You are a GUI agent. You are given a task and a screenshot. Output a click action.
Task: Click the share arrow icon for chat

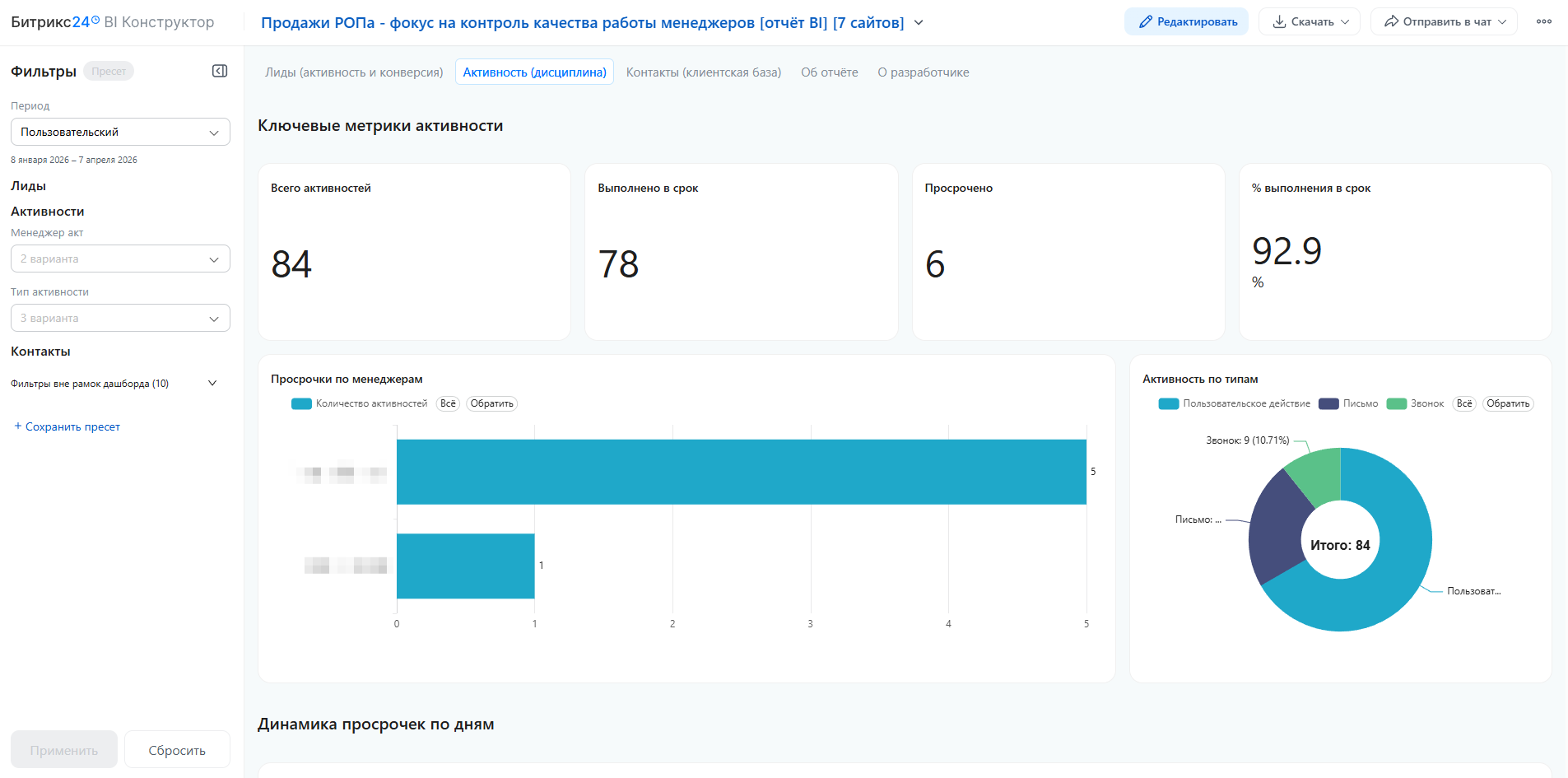click(1391, 22)
